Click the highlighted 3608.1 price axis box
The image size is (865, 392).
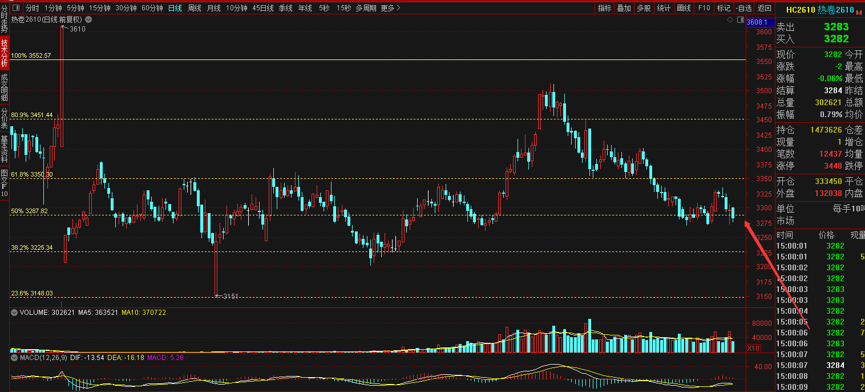click(760, 22)
